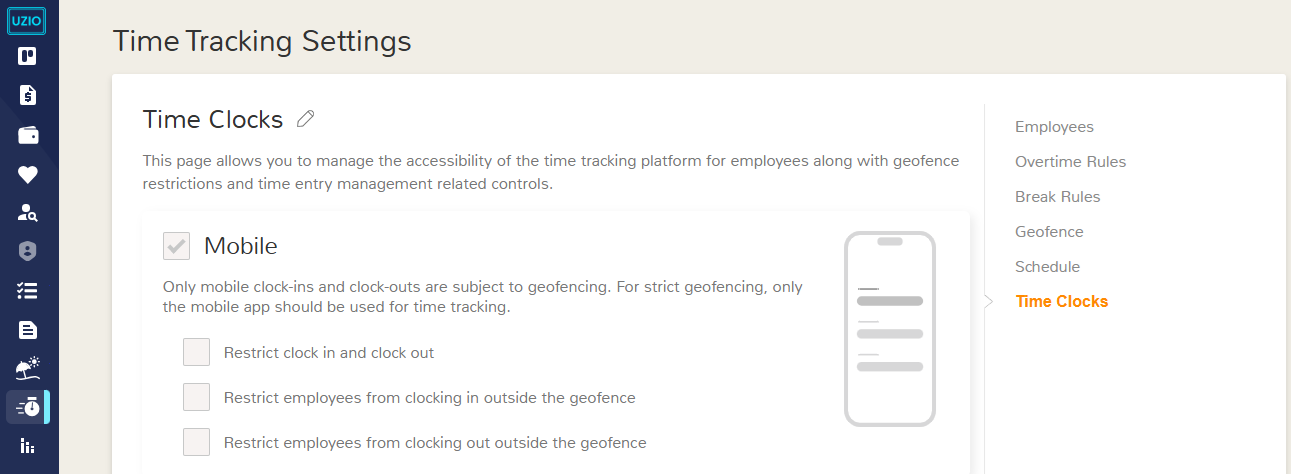Go to the Employees settings section
The image size is (1291, 474).
point(1054,127)
